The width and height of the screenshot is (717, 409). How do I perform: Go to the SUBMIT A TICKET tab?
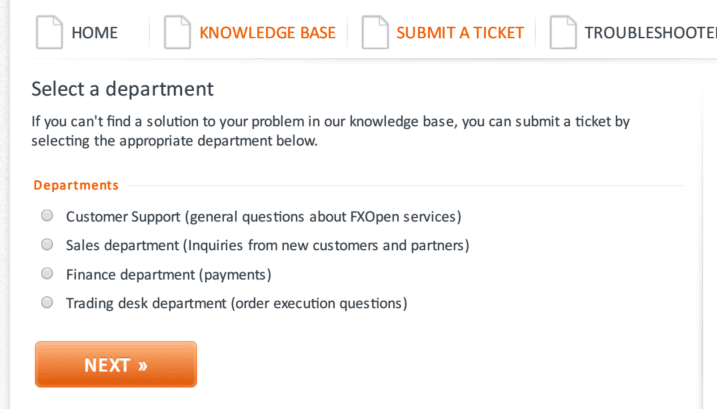point(460,33)
